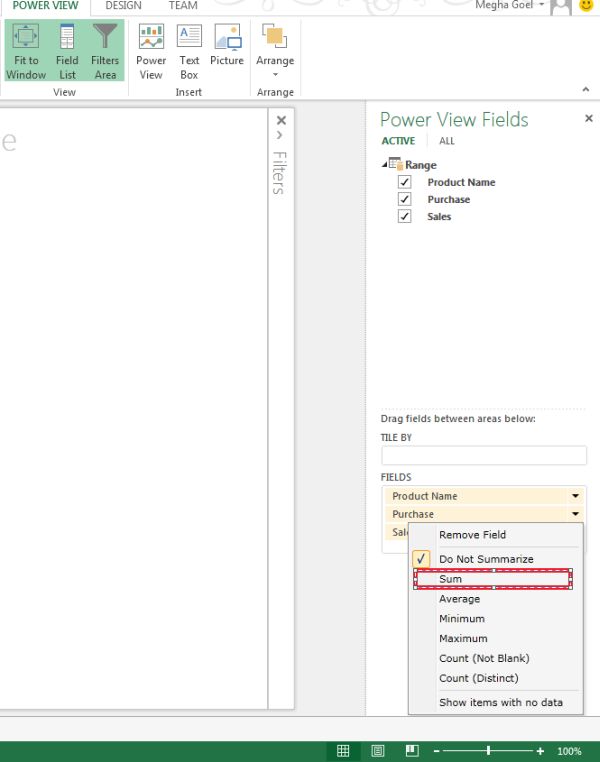This screenshot has width=600, height=762.
Task: Select Show items with no data
Action: pos(496,703)
